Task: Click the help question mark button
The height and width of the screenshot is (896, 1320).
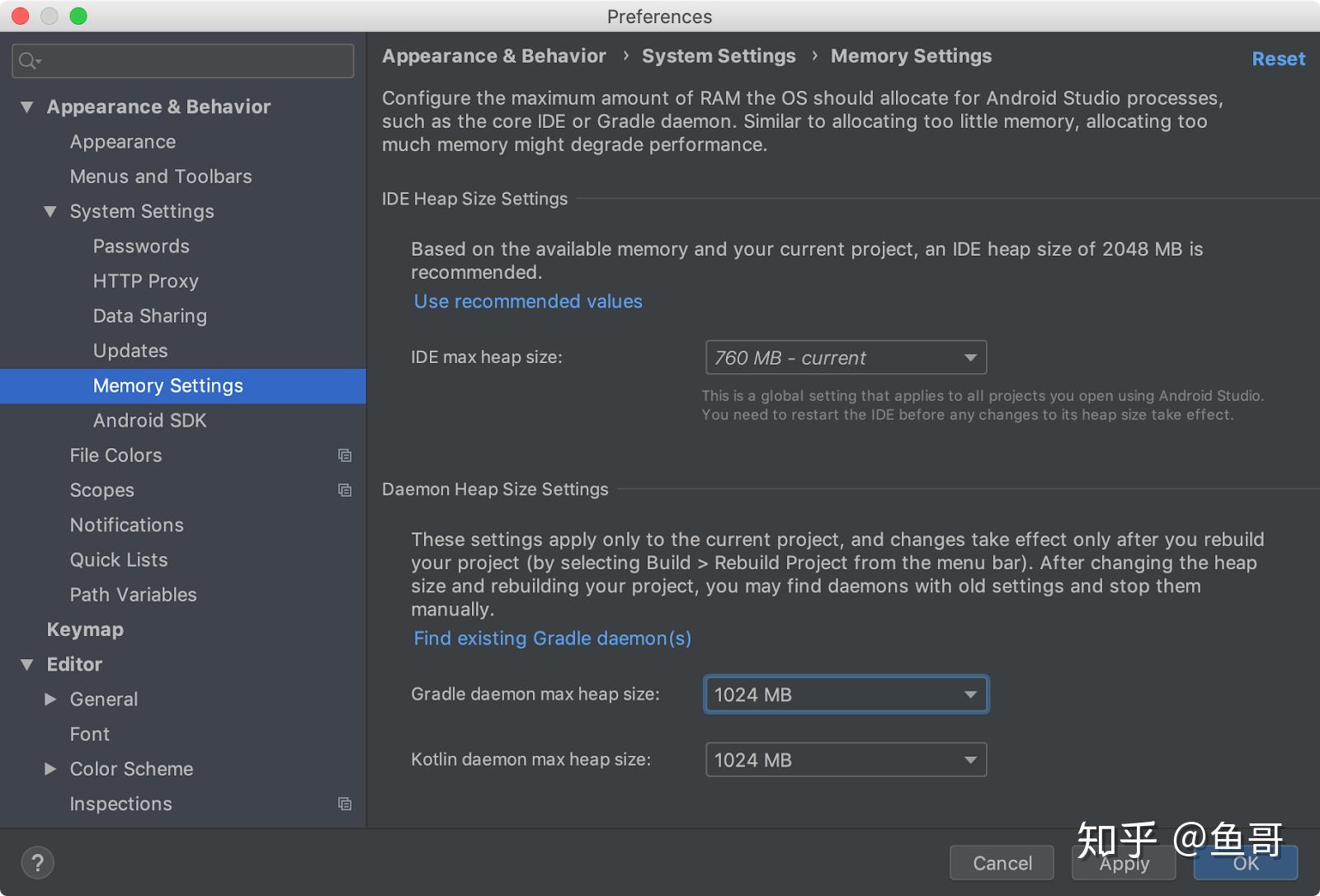Action: 37,863
